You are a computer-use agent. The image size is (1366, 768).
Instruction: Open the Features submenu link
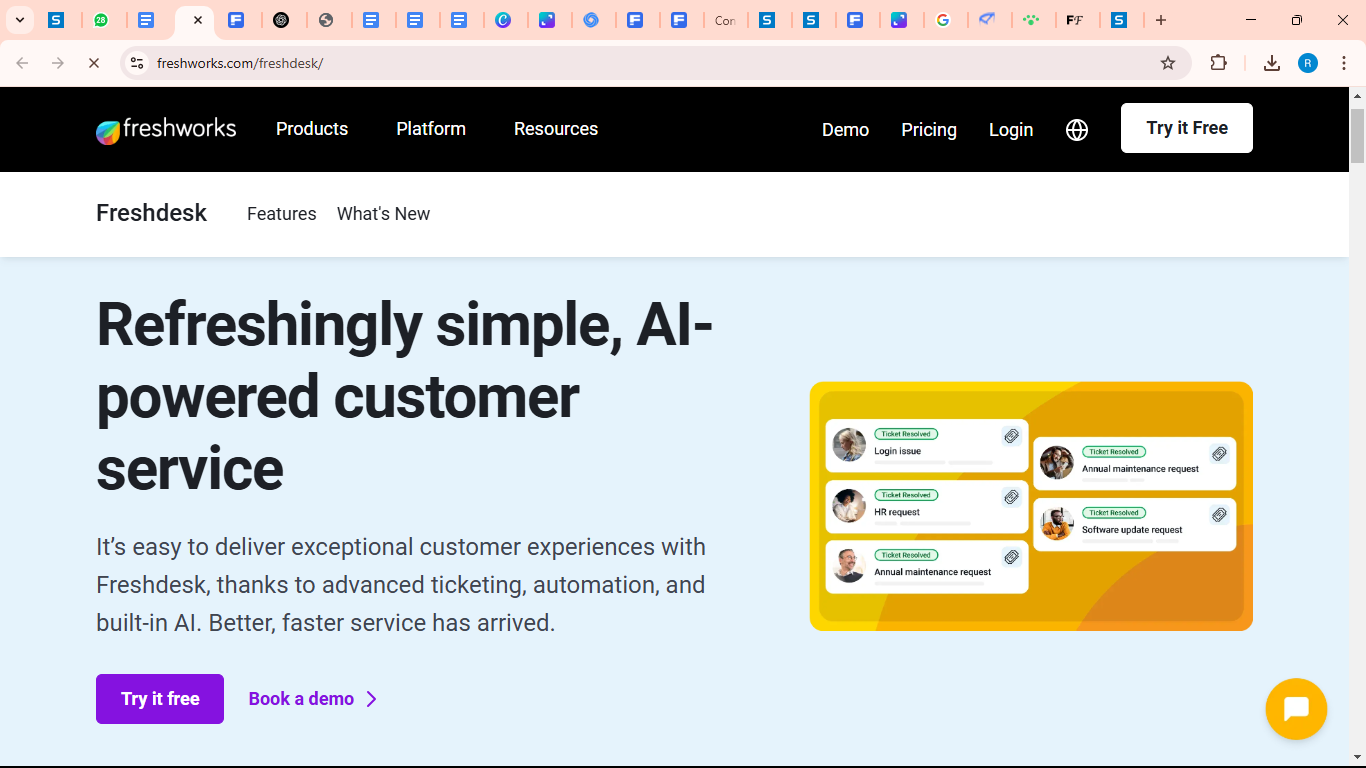click(282, 214)
